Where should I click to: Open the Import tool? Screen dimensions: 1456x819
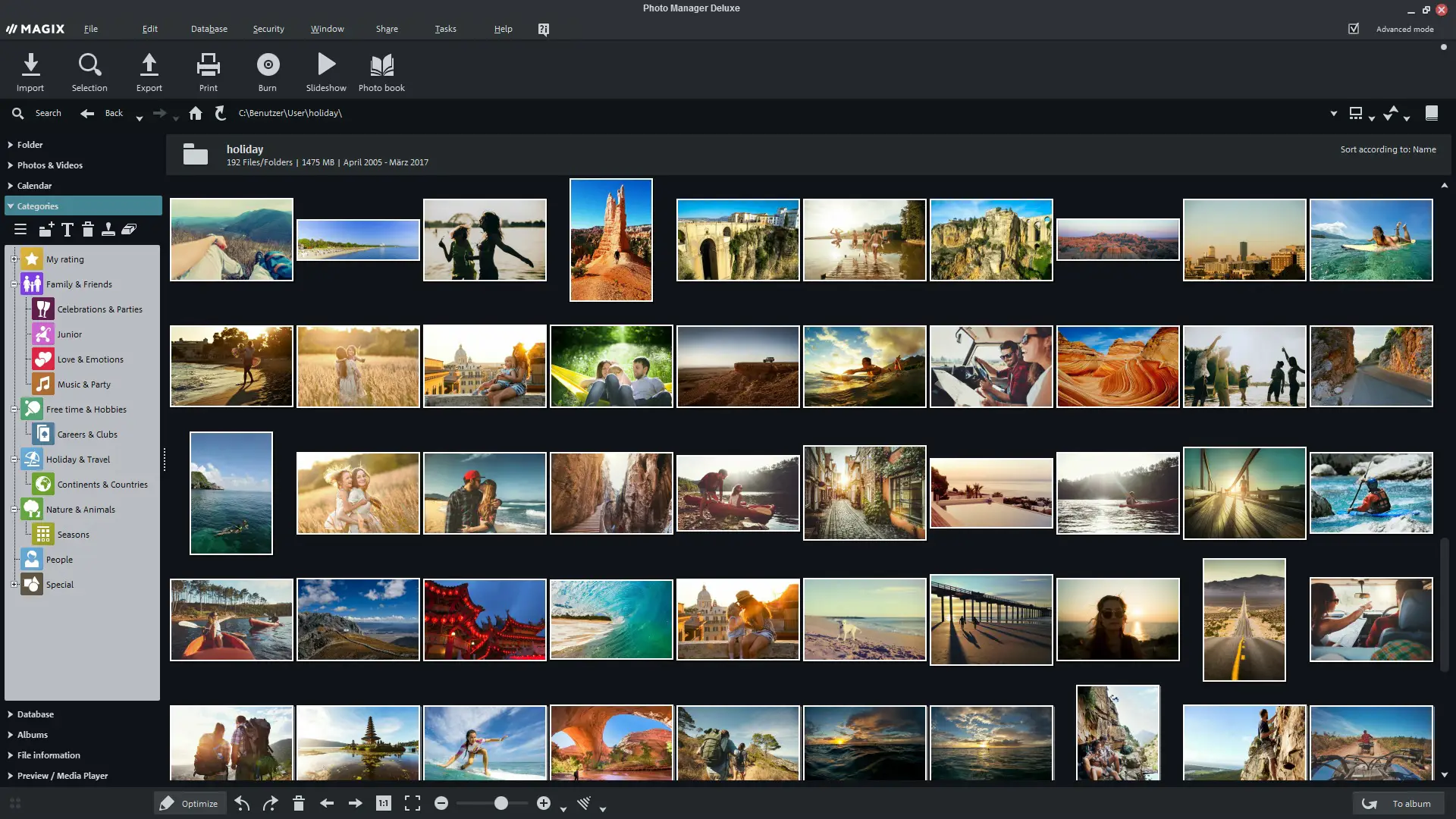pyautogui.click(x=30, y=71)
